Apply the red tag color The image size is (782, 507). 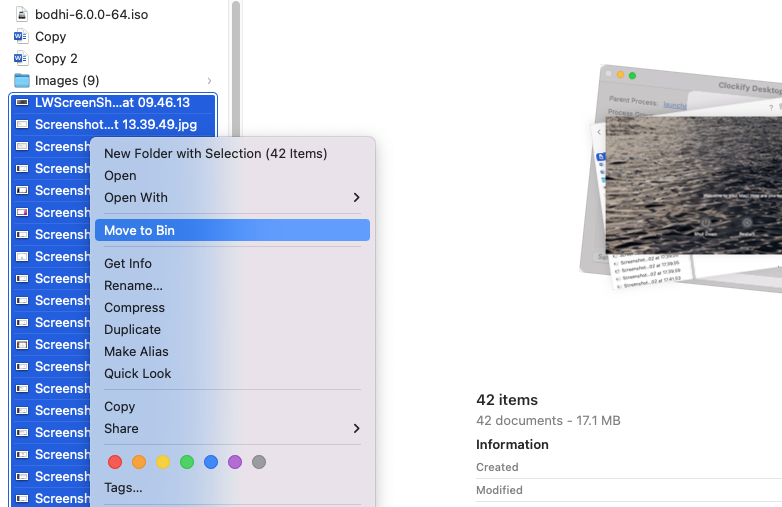(115, 462)
